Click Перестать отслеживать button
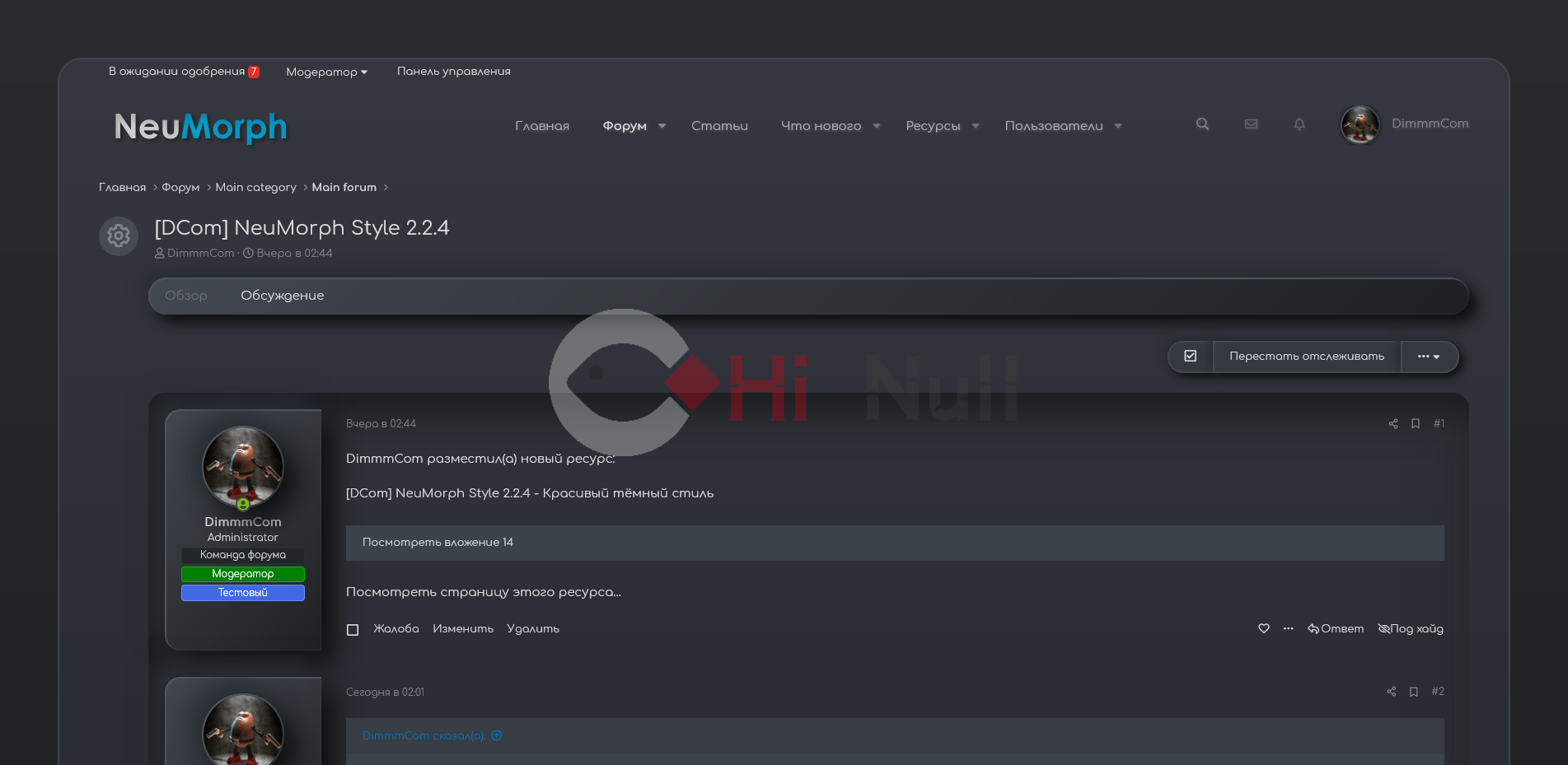 tap(1307, 357)
